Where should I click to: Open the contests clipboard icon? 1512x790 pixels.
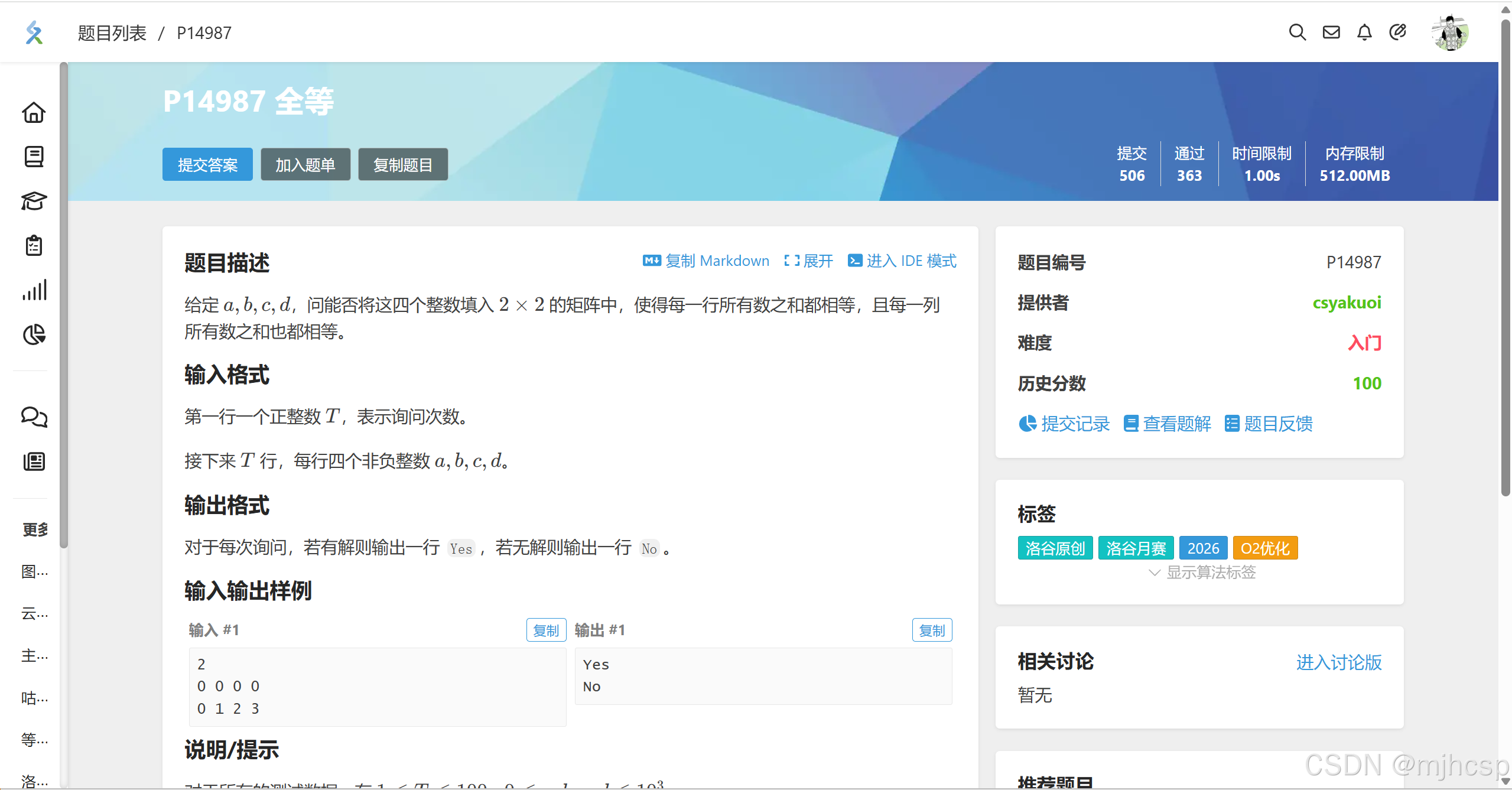34,245
